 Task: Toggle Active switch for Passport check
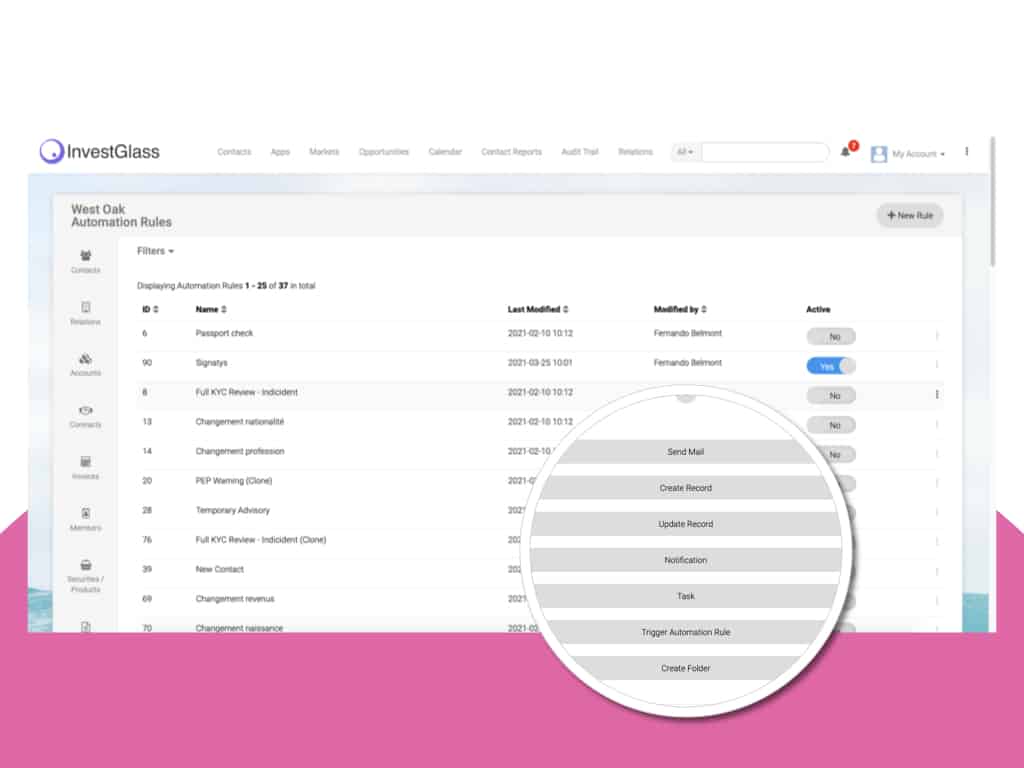tap(831, 336)
